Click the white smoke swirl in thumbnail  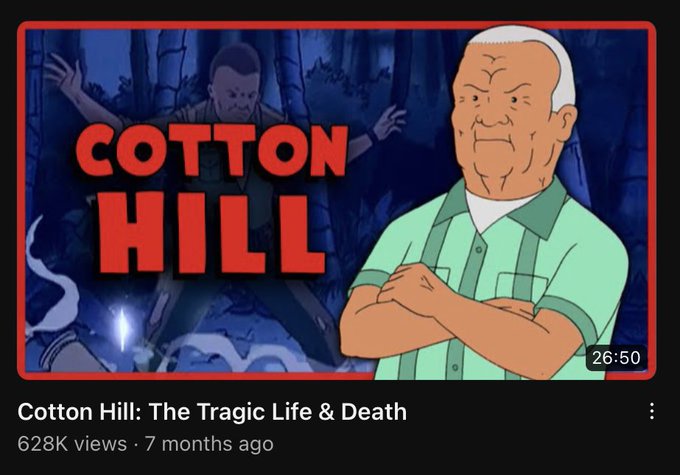50,282
